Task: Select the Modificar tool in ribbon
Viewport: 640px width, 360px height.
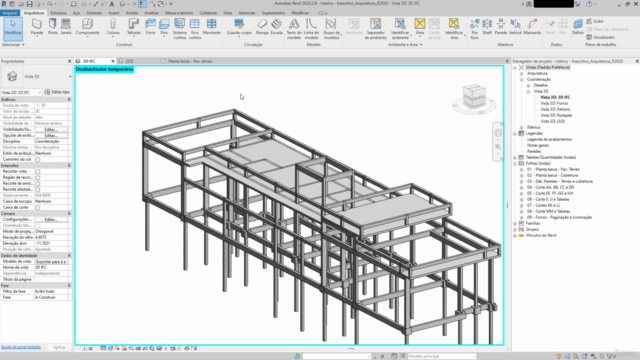Action: point(13,29)
